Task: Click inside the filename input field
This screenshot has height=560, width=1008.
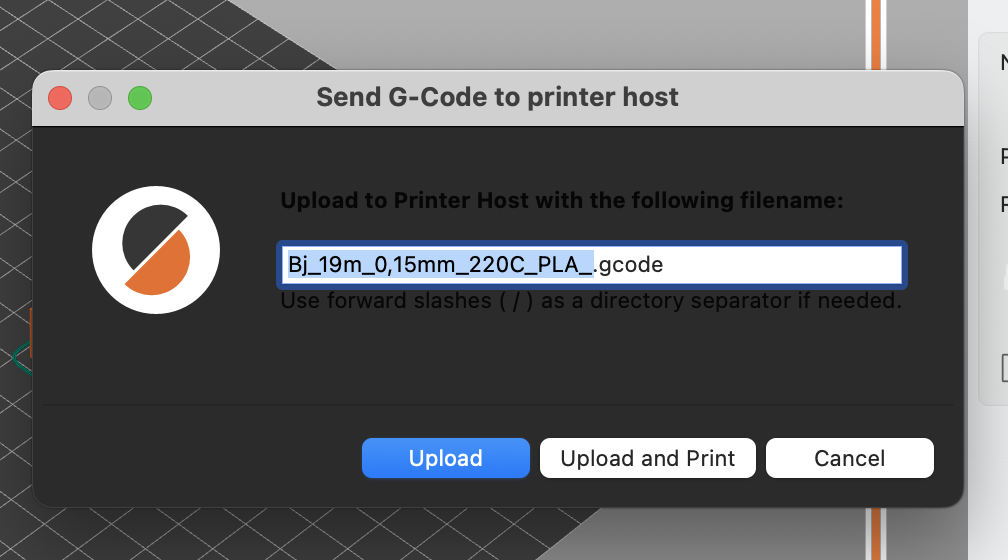Action: coord(591,264)
